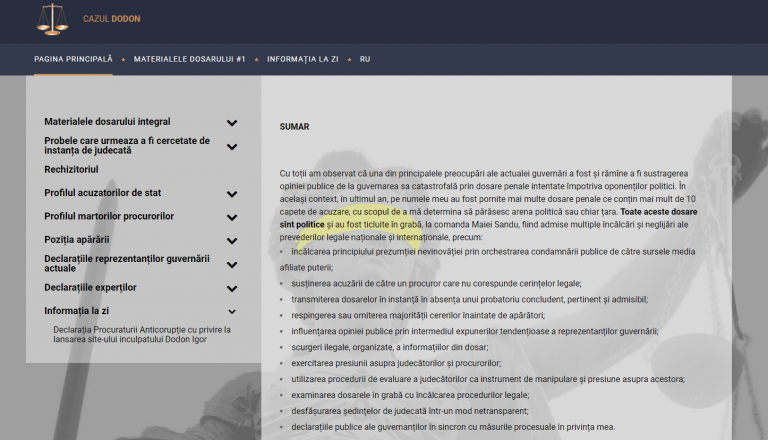Open MATERIALELE DOSARULUI #1 menu item
Viewport: 768px width, 440px height.
(189, 59)
